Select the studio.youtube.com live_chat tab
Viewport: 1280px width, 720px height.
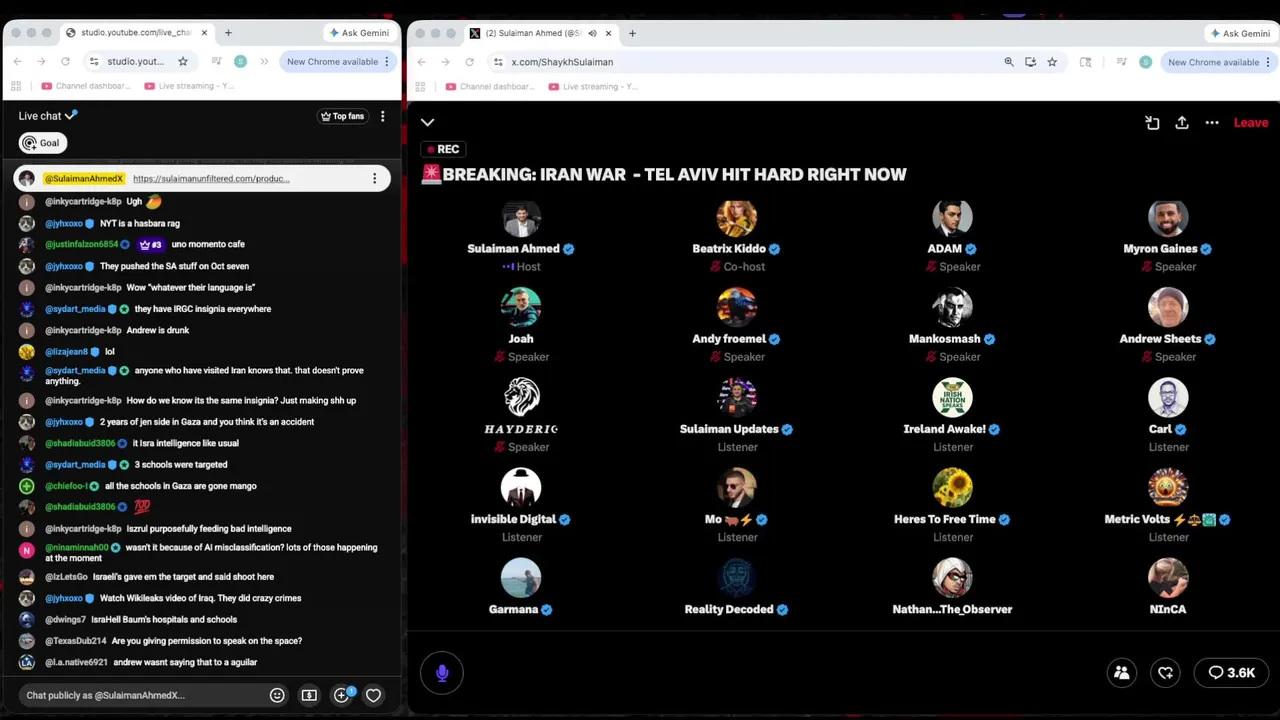click(135, 33)
